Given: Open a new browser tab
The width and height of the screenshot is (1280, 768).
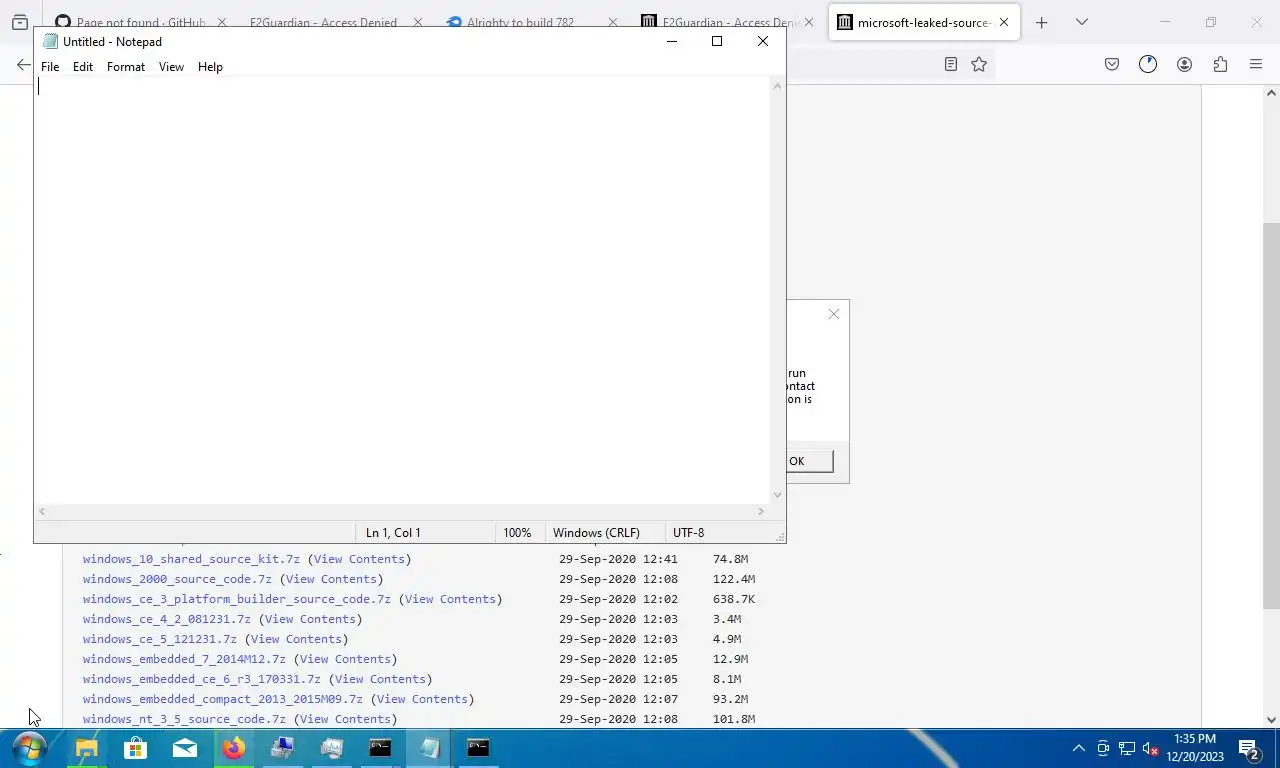Looking at the screenshot, I should [x=1041, y=22].
